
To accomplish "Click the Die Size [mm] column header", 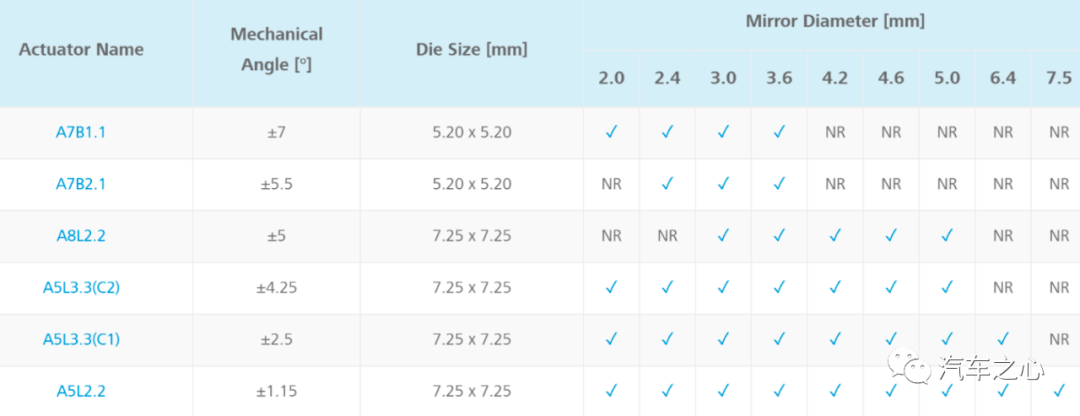I will 471,49.
